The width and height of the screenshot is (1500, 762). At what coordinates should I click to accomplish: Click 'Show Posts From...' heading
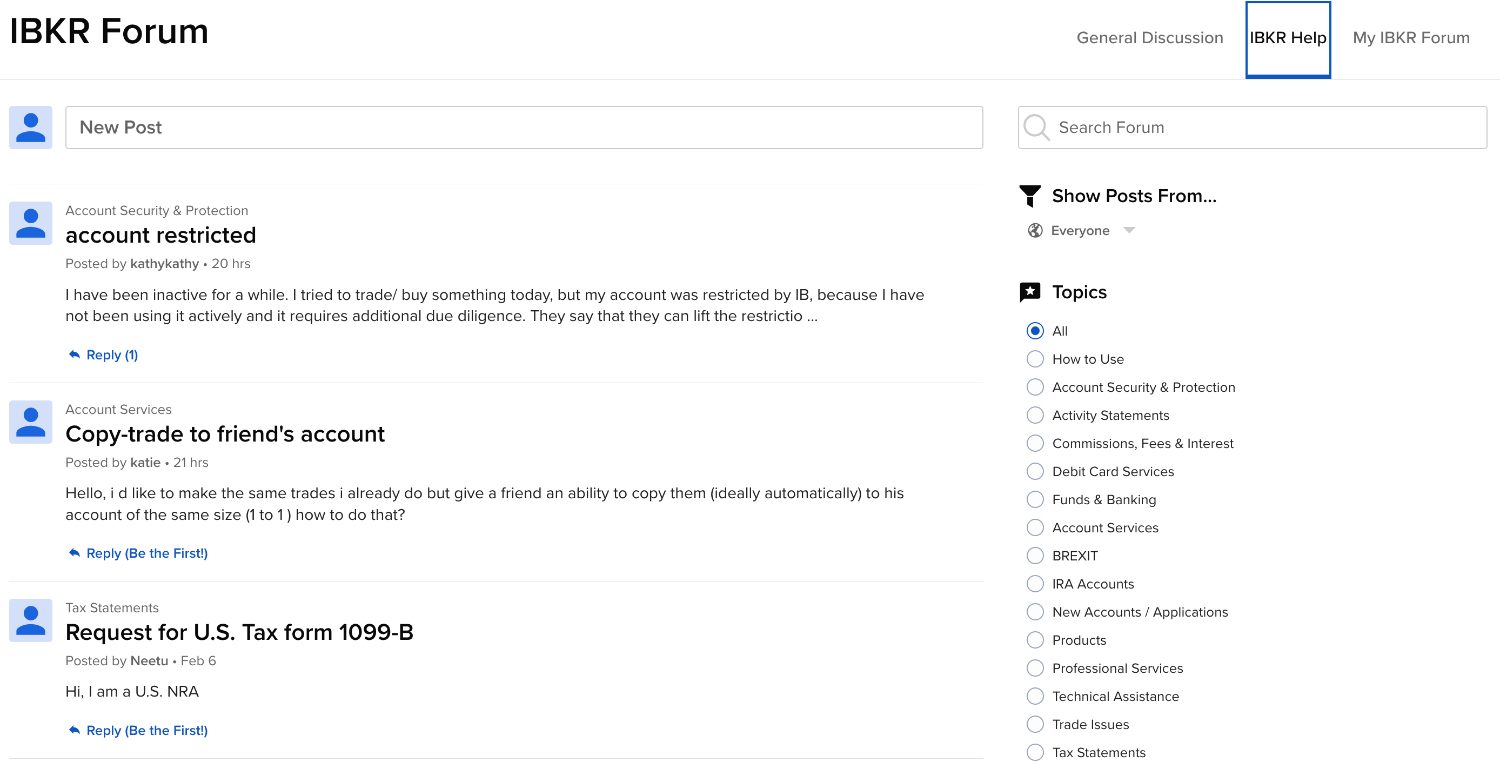pyautogui.click(x=1134, y=196)
